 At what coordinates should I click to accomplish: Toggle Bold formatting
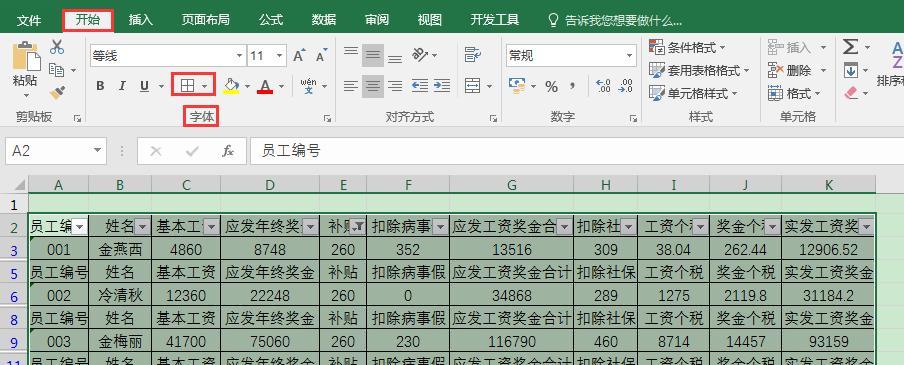100,86
